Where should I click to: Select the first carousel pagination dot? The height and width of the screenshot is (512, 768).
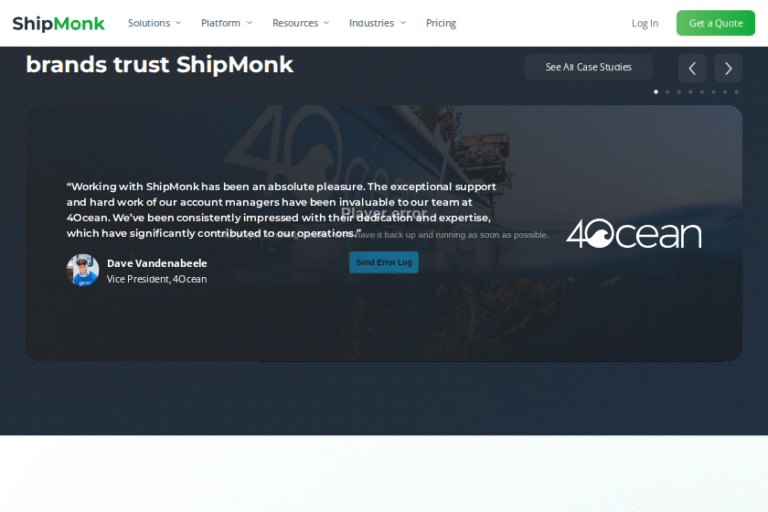tap(656, 92)
